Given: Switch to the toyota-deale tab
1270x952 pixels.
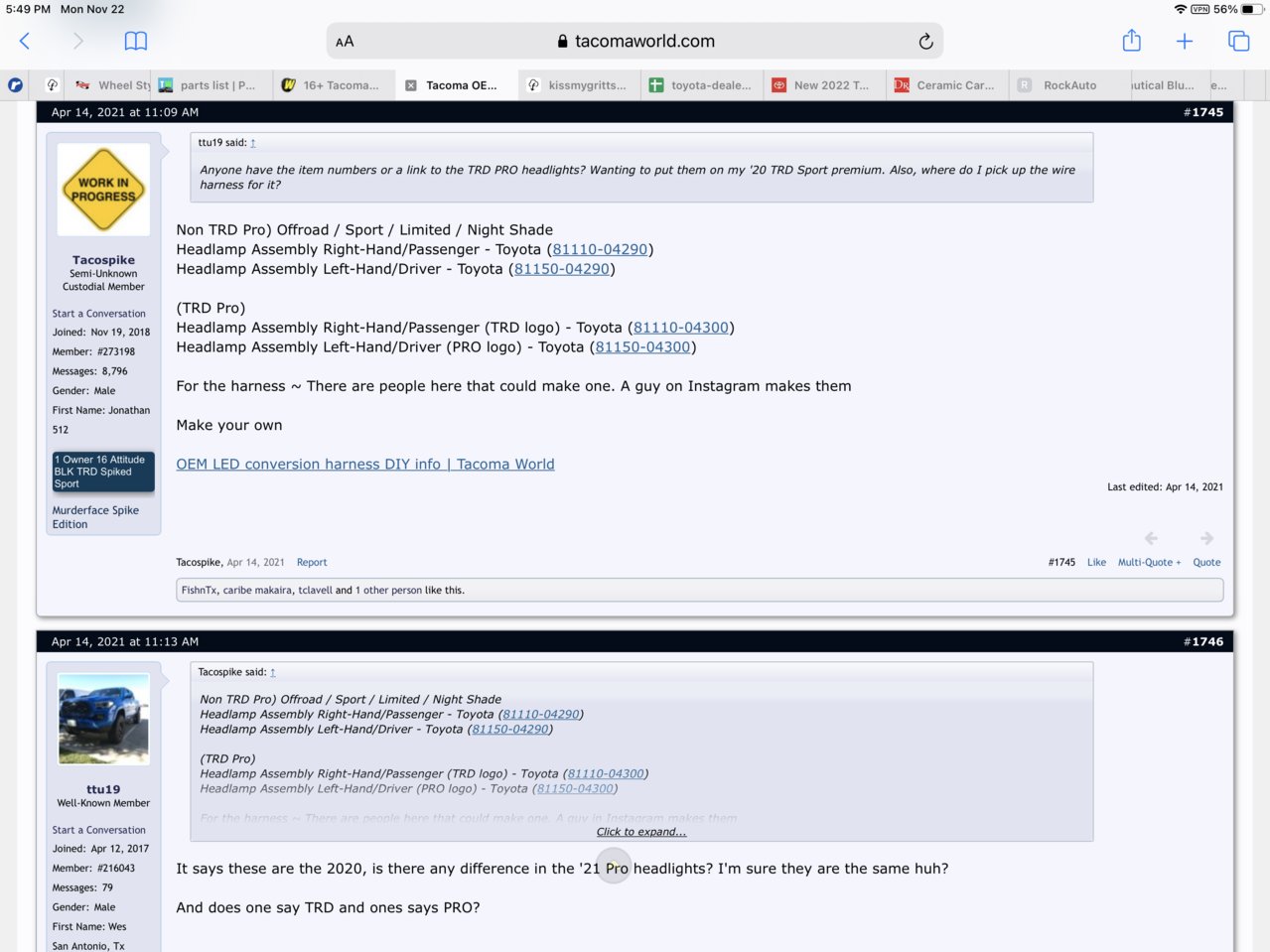Looking at the screenshot, I should [x=700, y=85].
